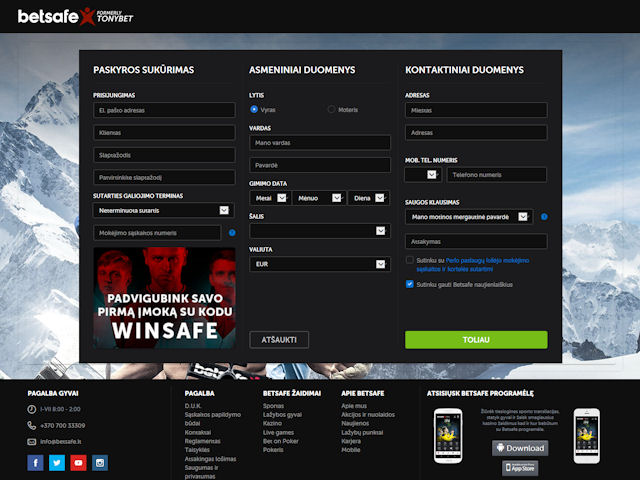Click the left phone app preview image

click(x=448, y=436)
